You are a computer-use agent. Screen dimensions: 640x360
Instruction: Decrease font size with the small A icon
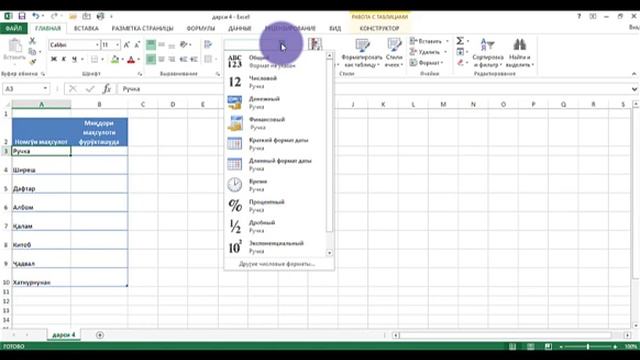coord(137,44)
